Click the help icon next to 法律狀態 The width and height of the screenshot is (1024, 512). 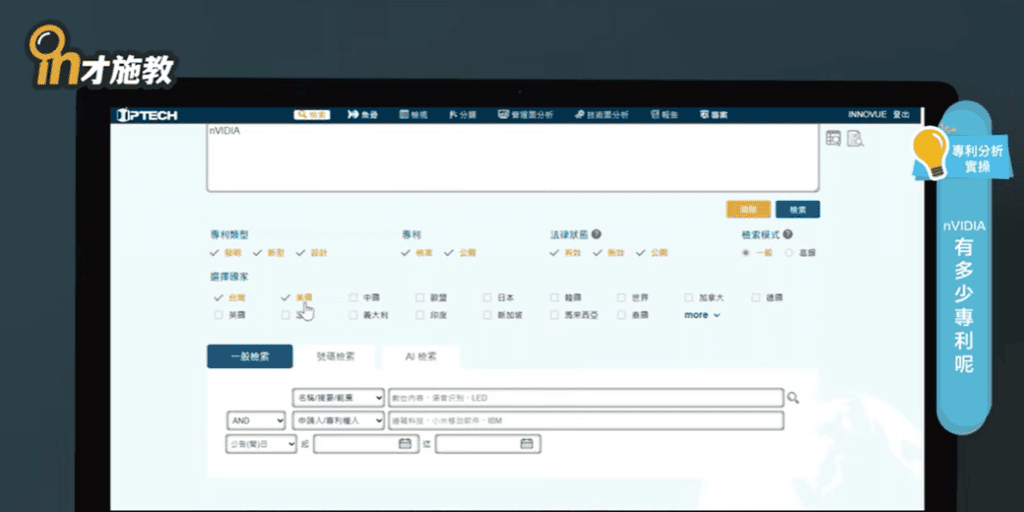tap(596, 234)
